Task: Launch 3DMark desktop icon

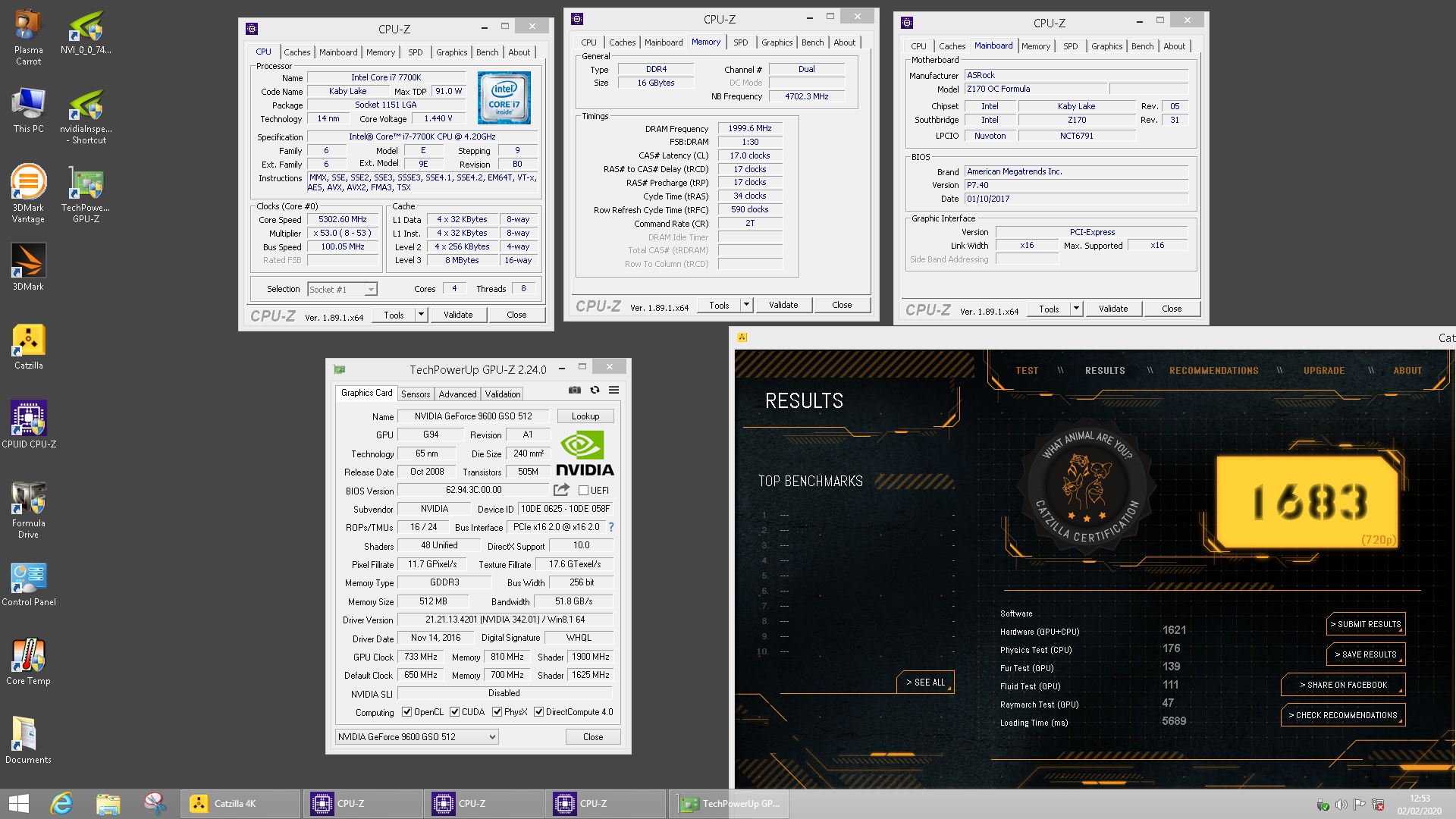Action: pos(28,268)
